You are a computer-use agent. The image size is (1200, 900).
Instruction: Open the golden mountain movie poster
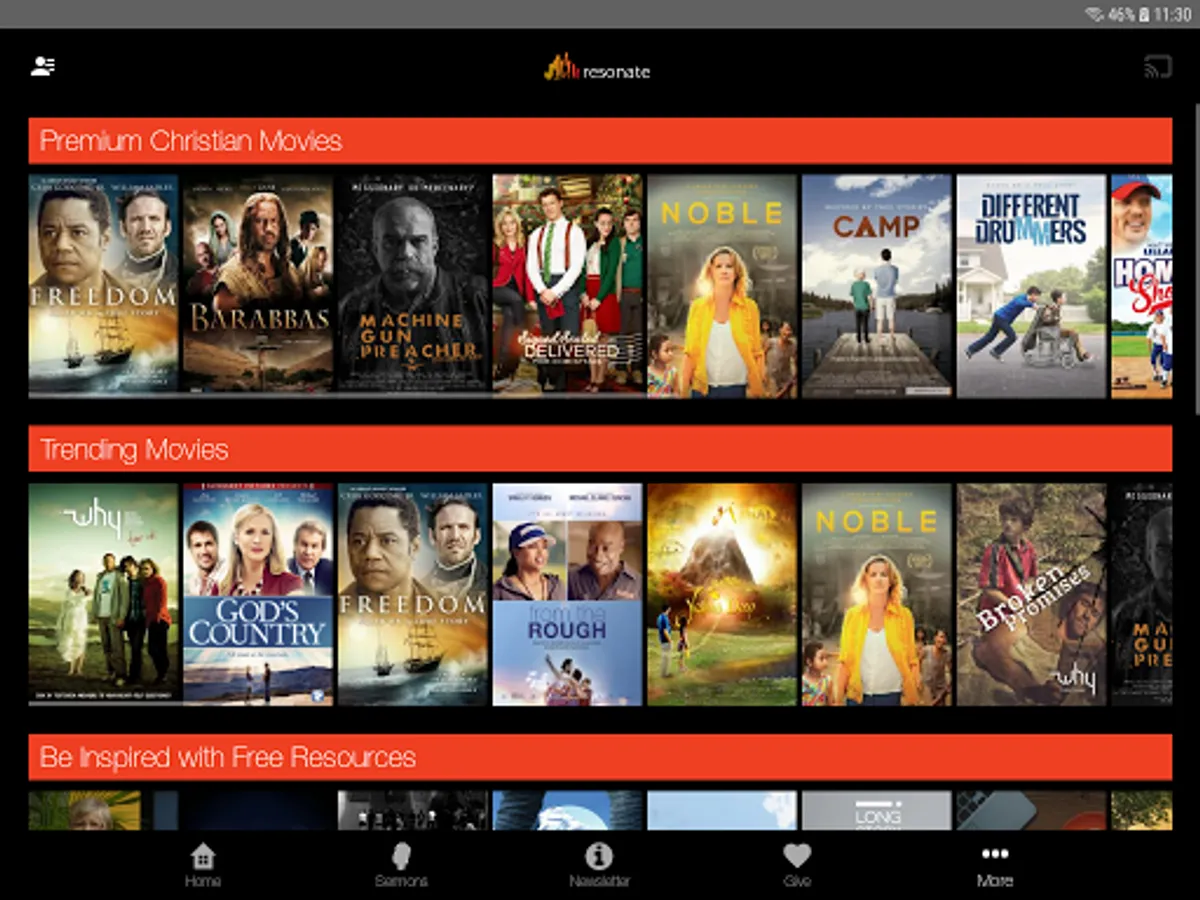coord(723,594)
